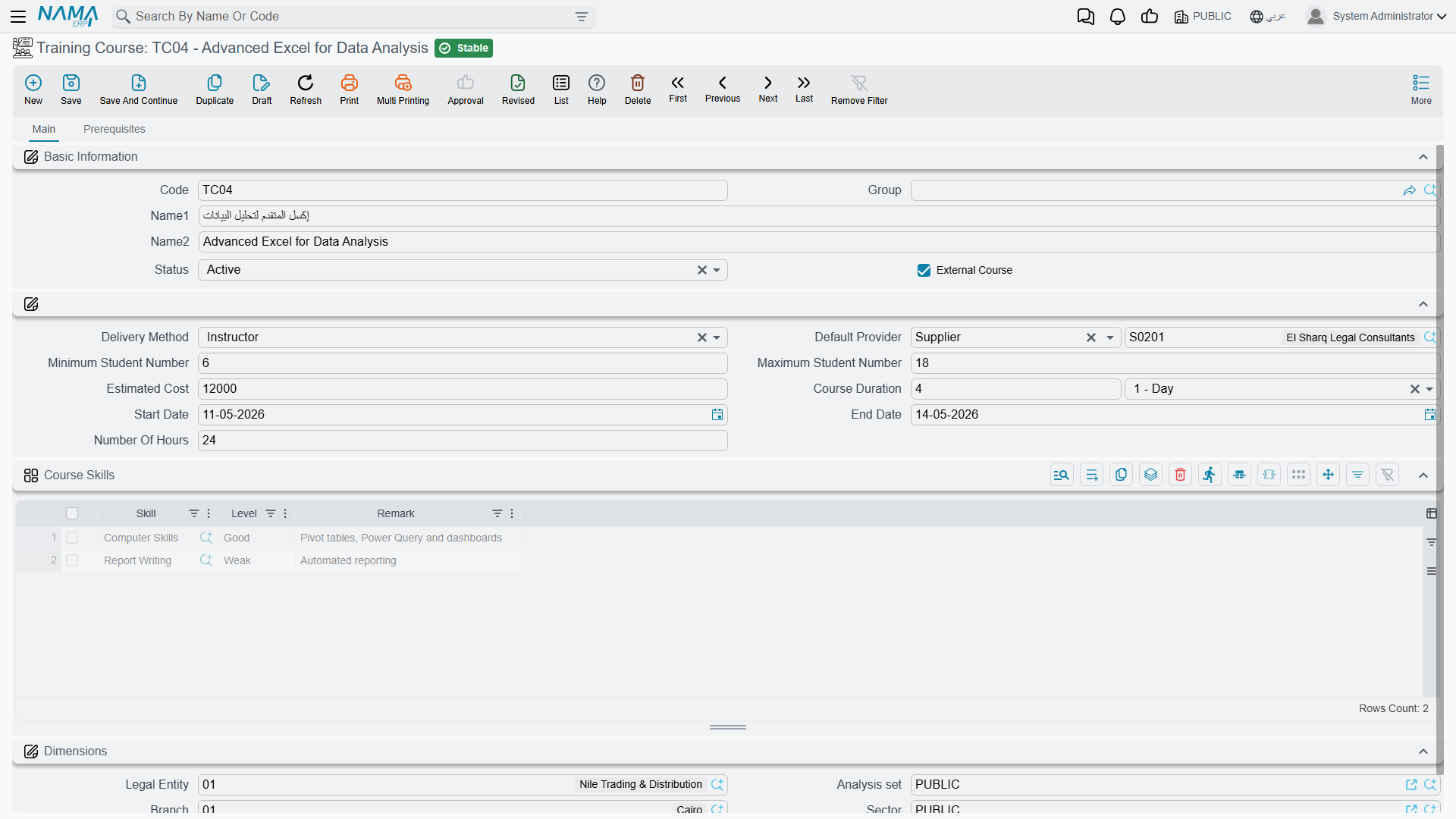
Task: Click the search by name box
Action: (x=353, y=17)
